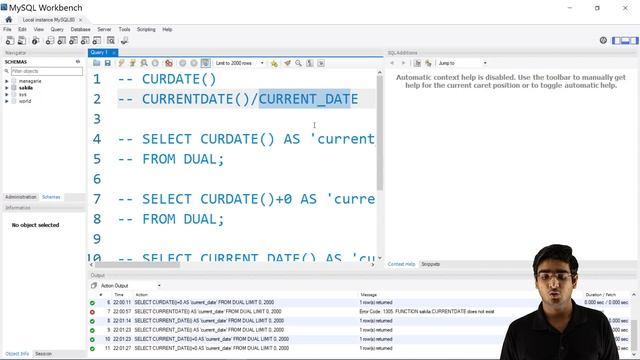640x360 pixels.
Task: Beautify the query with broom icon
Action: pos(287,63)
